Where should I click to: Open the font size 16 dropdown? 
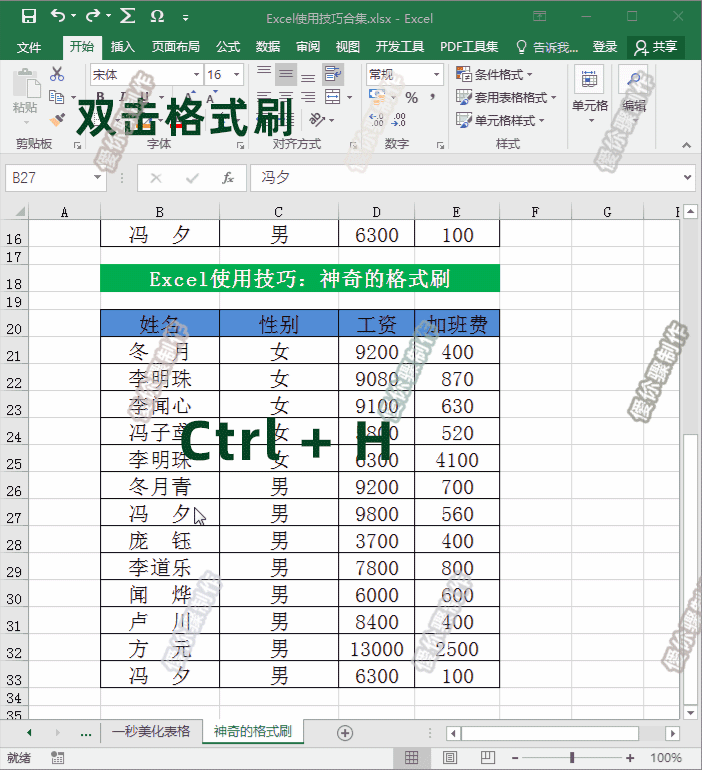pos(237,75)
